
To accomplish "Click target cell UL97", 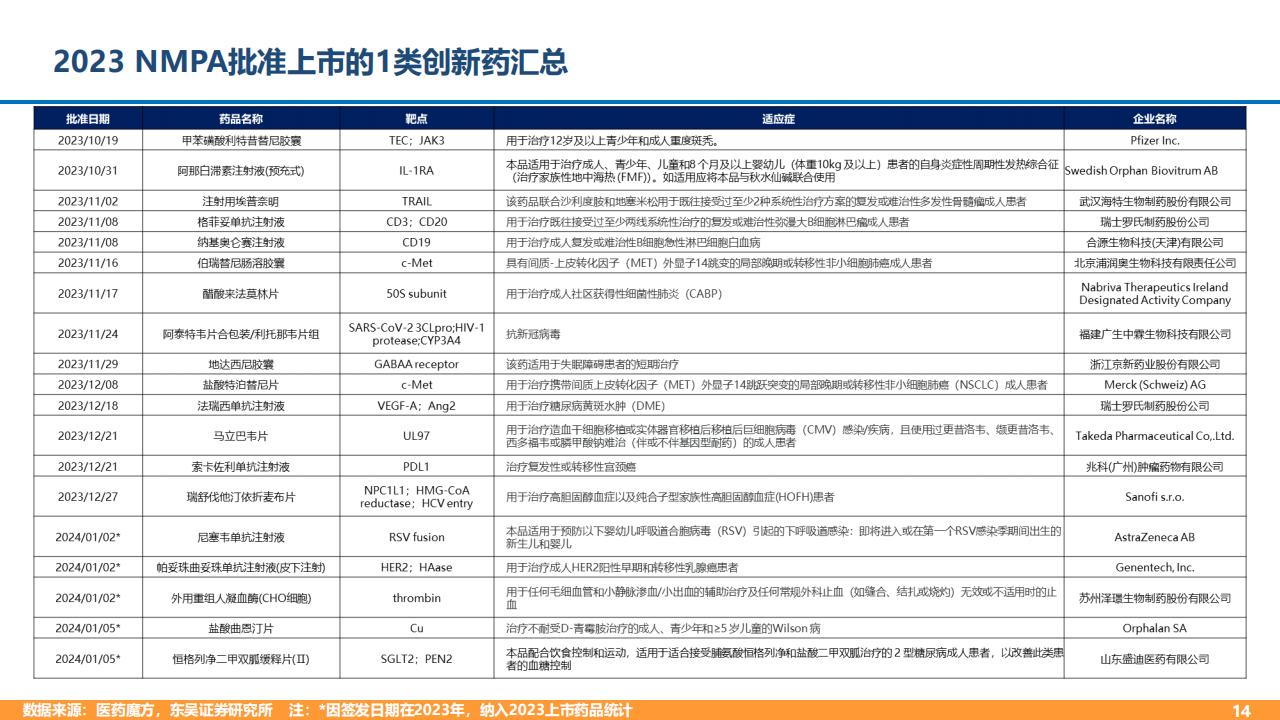I will 416,436.
